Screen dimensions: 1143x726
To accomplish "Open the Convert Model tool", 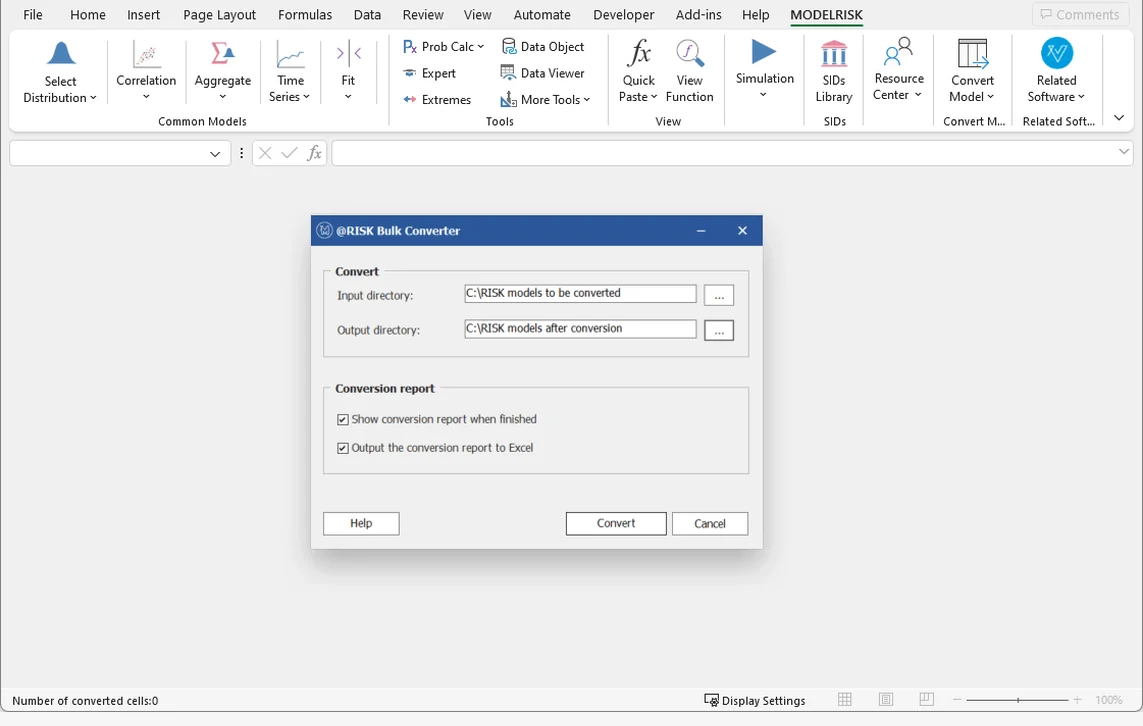I will 972,72.
